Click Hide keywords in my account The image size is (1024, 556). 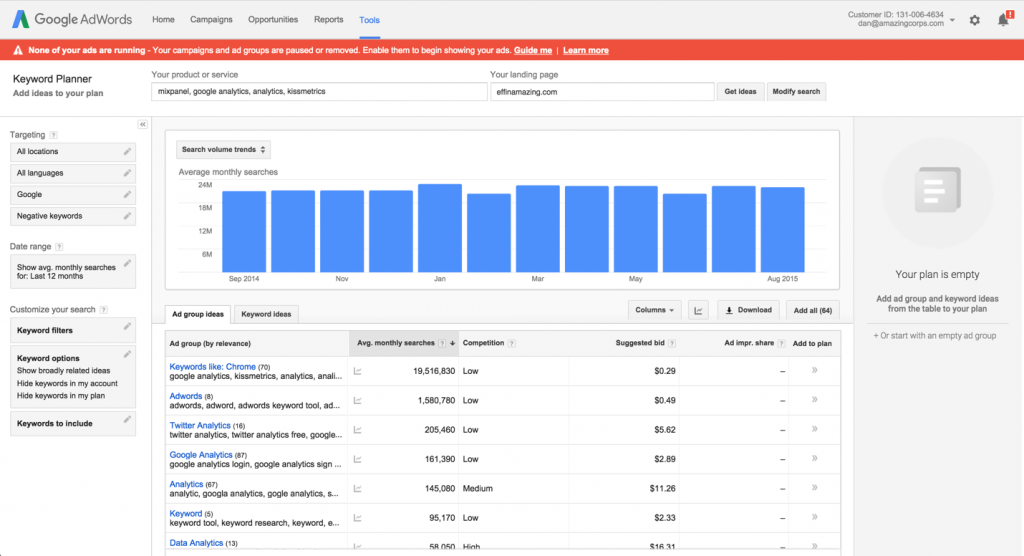click(x=67, y=384)
